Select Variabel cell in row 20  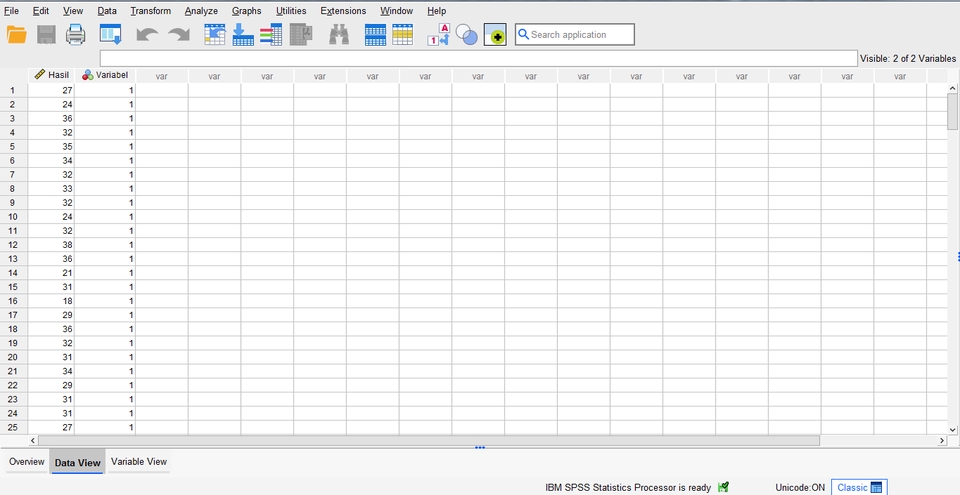105,357
